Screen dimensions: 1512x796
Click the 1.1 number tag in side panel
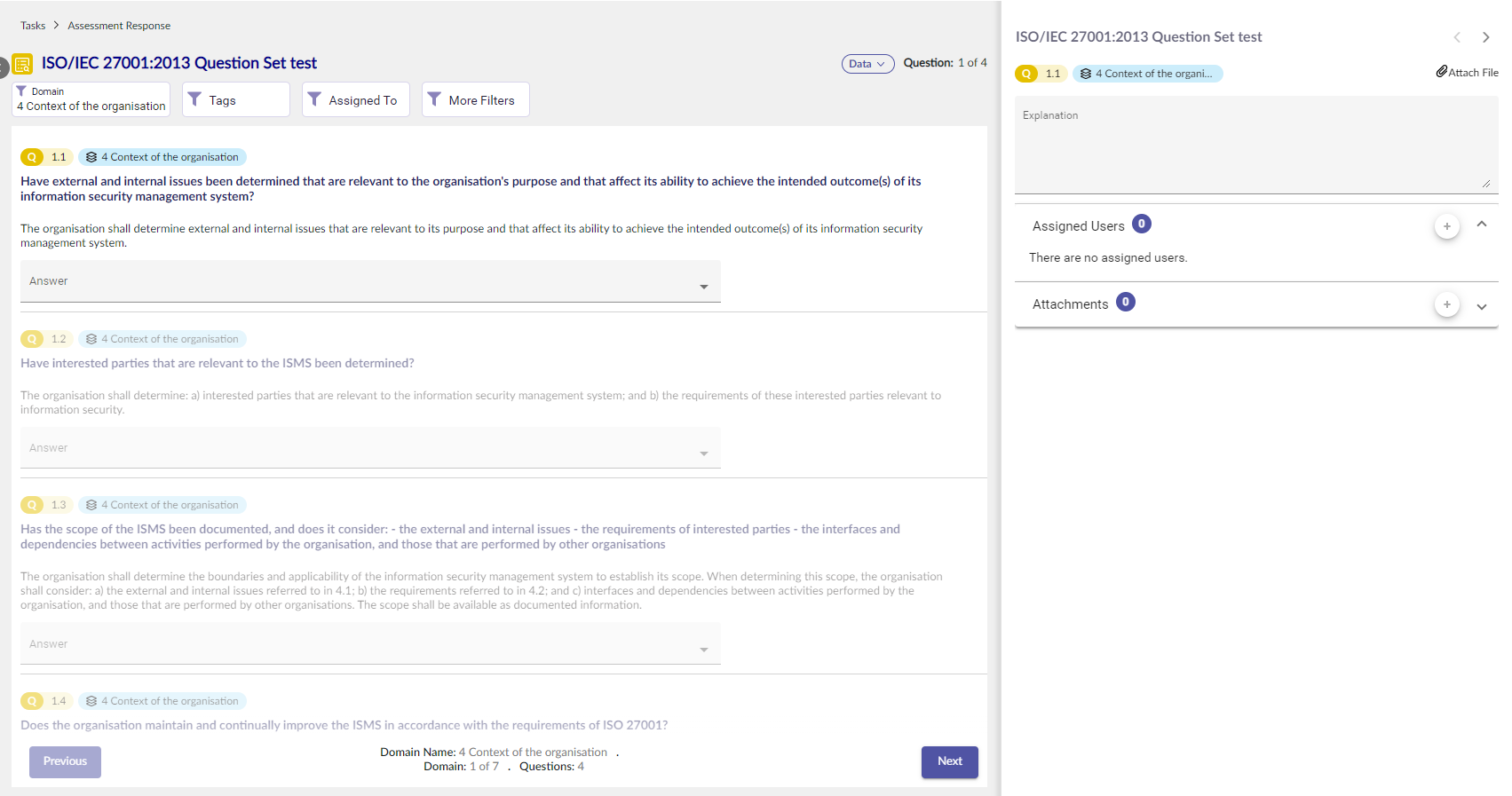coord(1053,74)
